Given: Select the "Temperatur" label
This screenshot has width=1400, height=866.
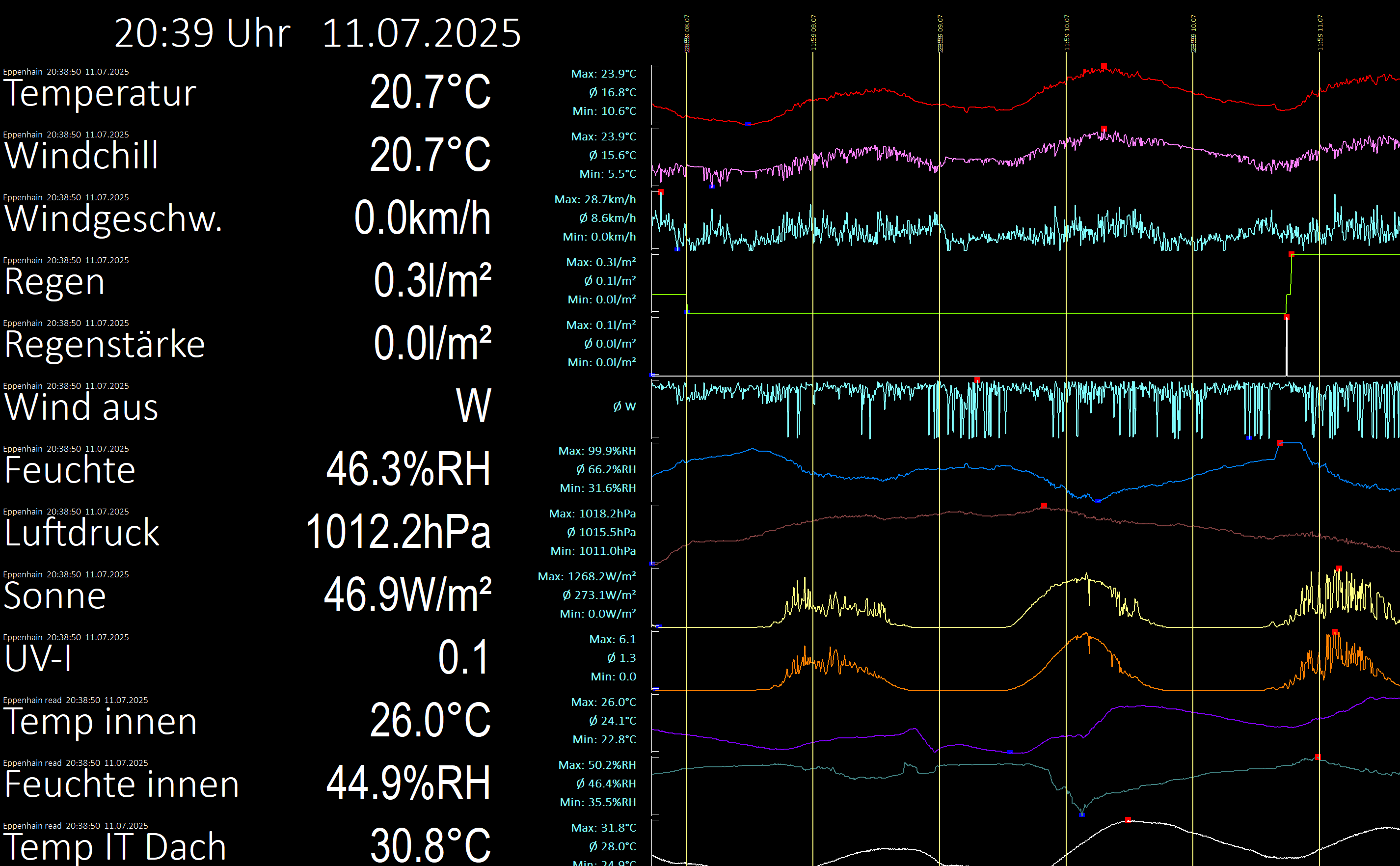Looking at the screenshot, I should coord(100,93).
